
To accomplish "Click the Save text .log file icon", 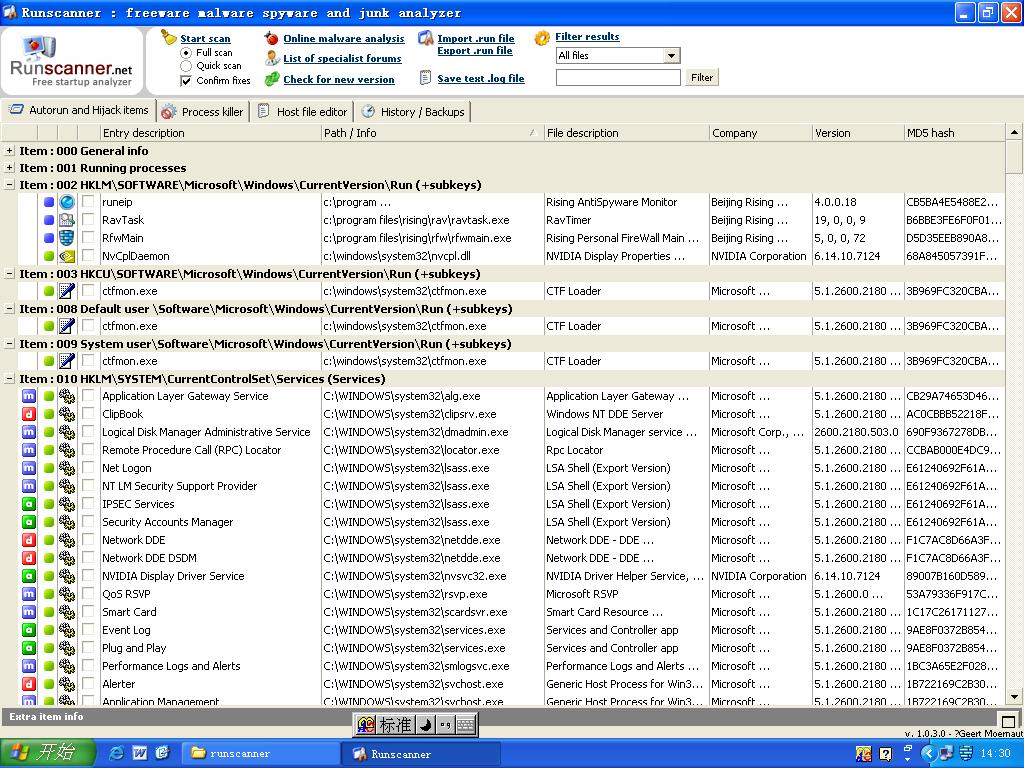I will (426, 78).
